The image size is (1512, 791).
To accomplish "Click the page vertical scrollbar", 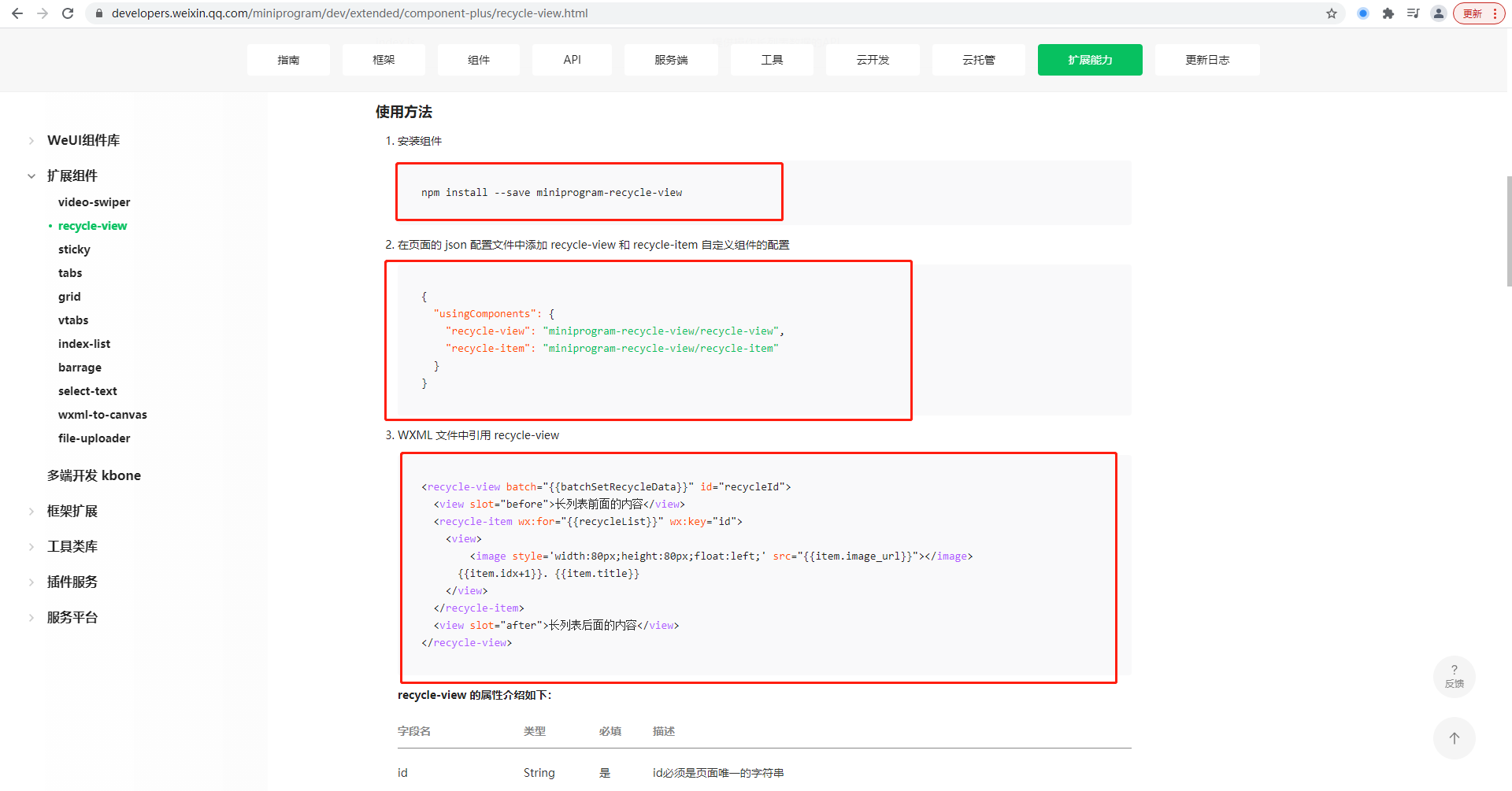I will 1508,232.
